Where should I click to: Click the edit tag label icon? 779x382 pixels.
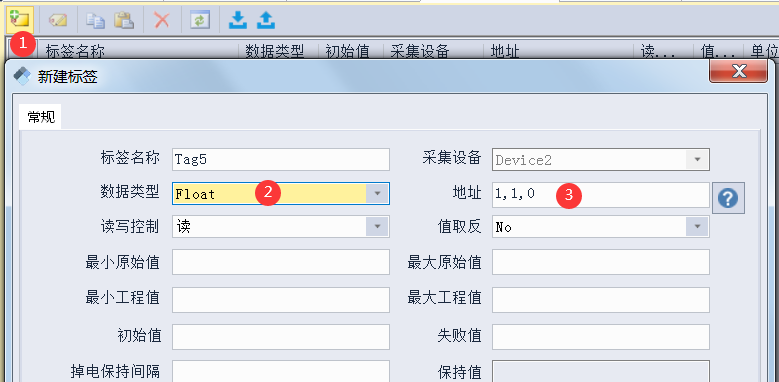[58, 20]
